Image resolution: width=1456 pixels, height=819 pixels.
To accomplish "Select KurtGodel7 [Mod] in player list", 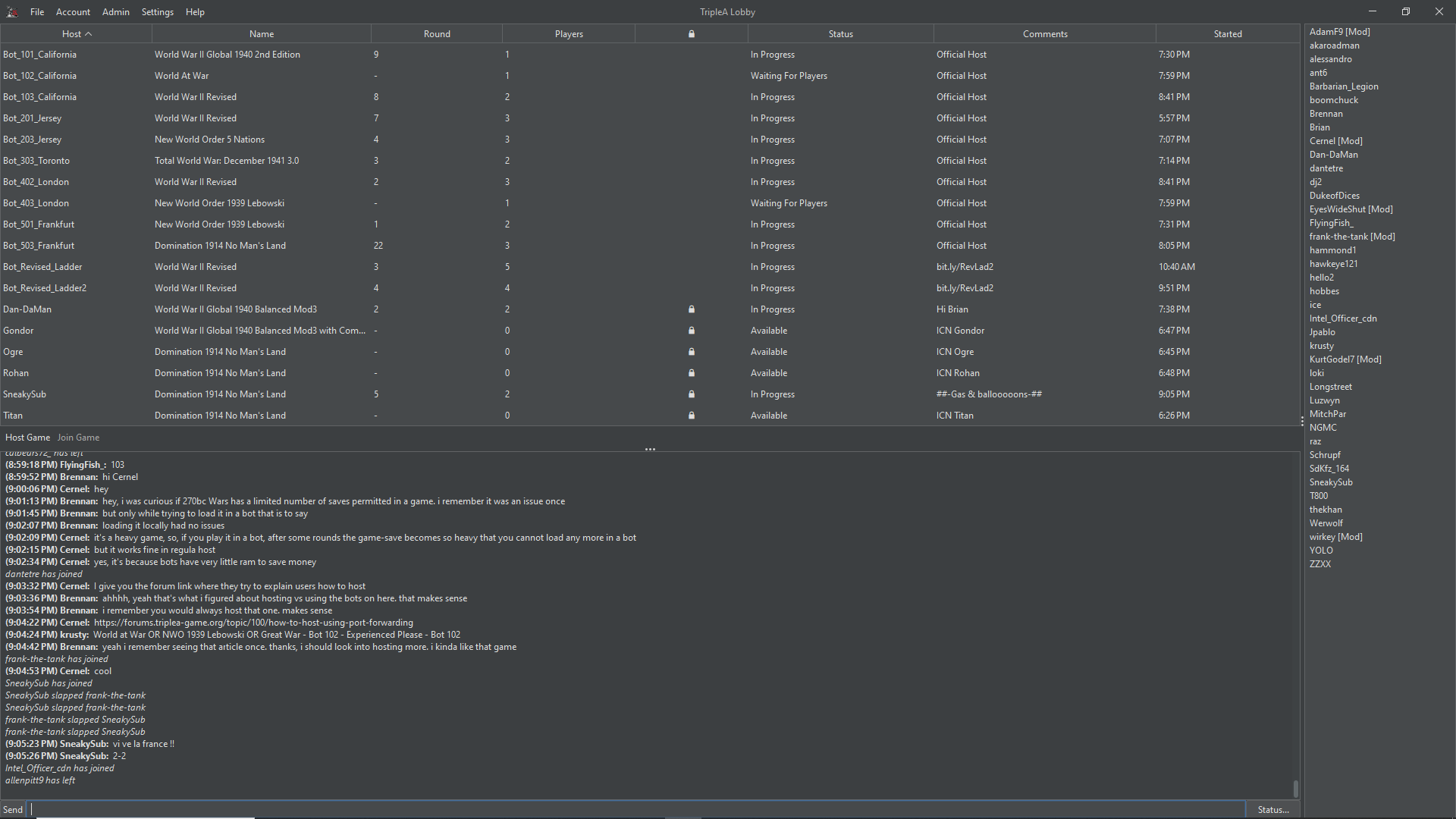I will click(x=1345, y=359).
